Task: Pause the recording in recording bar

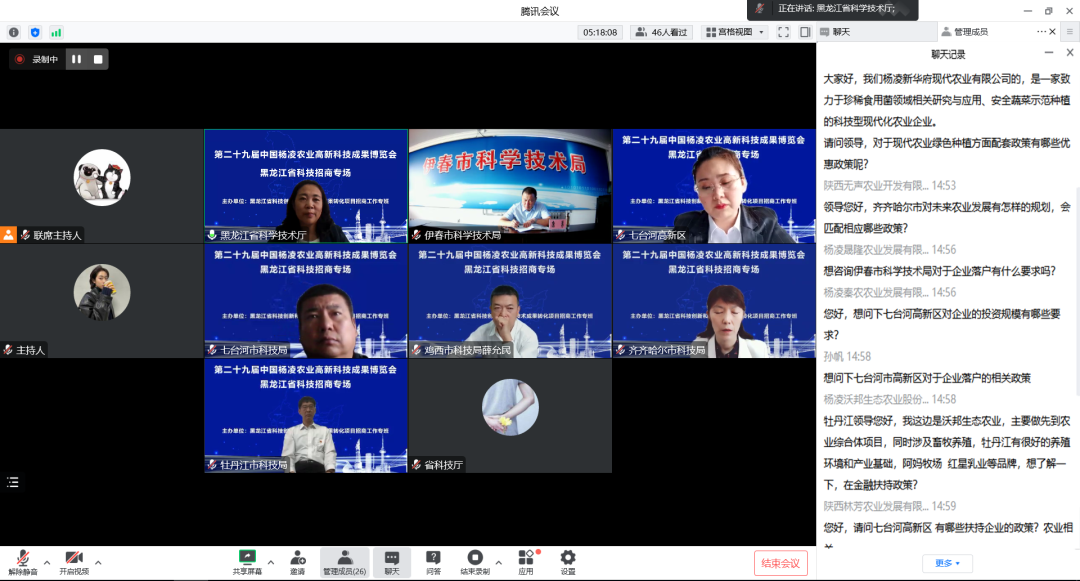Action: coord(76,59)
